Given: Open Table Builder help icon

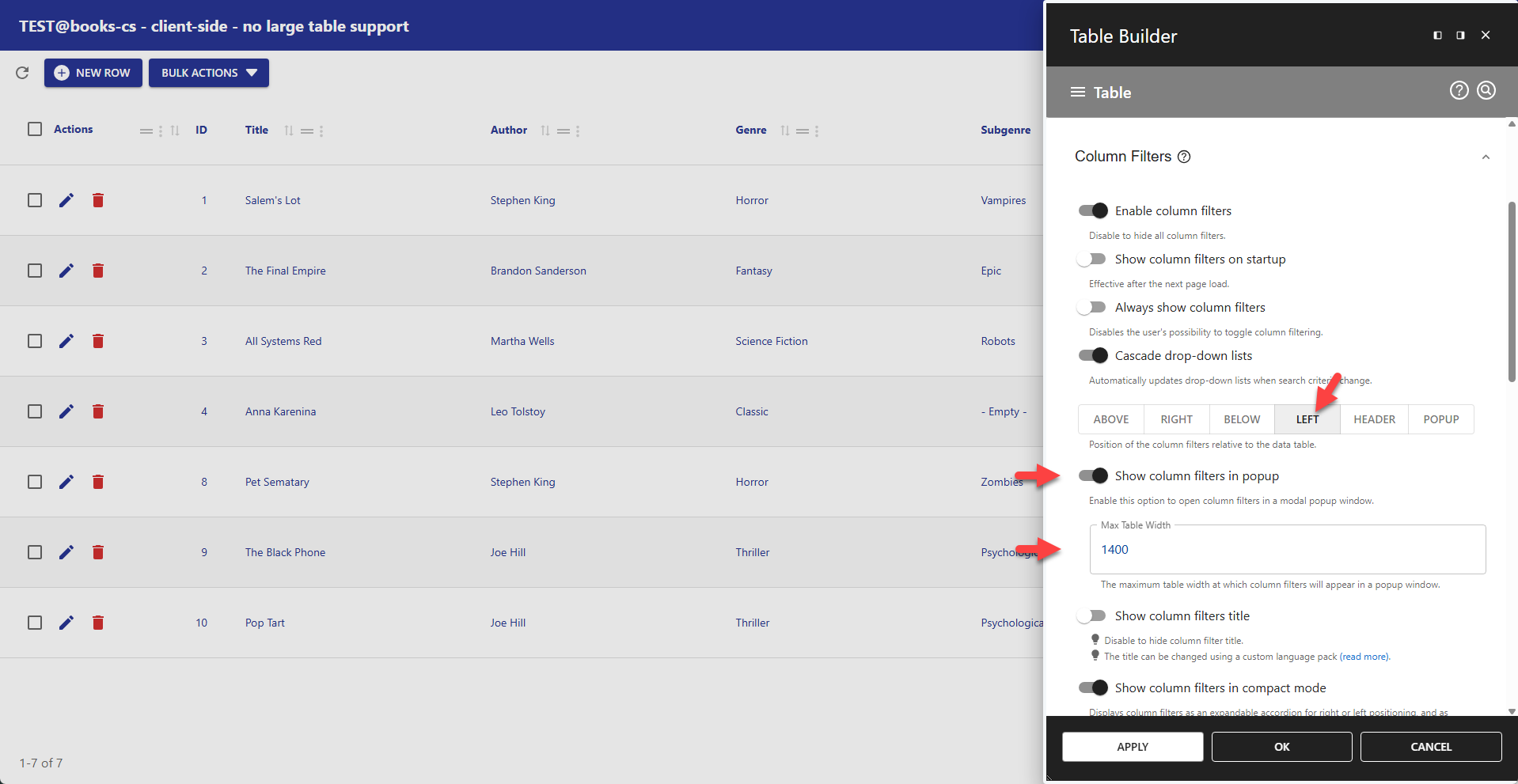Looking at the screenshot, I should click(1459, 91).
